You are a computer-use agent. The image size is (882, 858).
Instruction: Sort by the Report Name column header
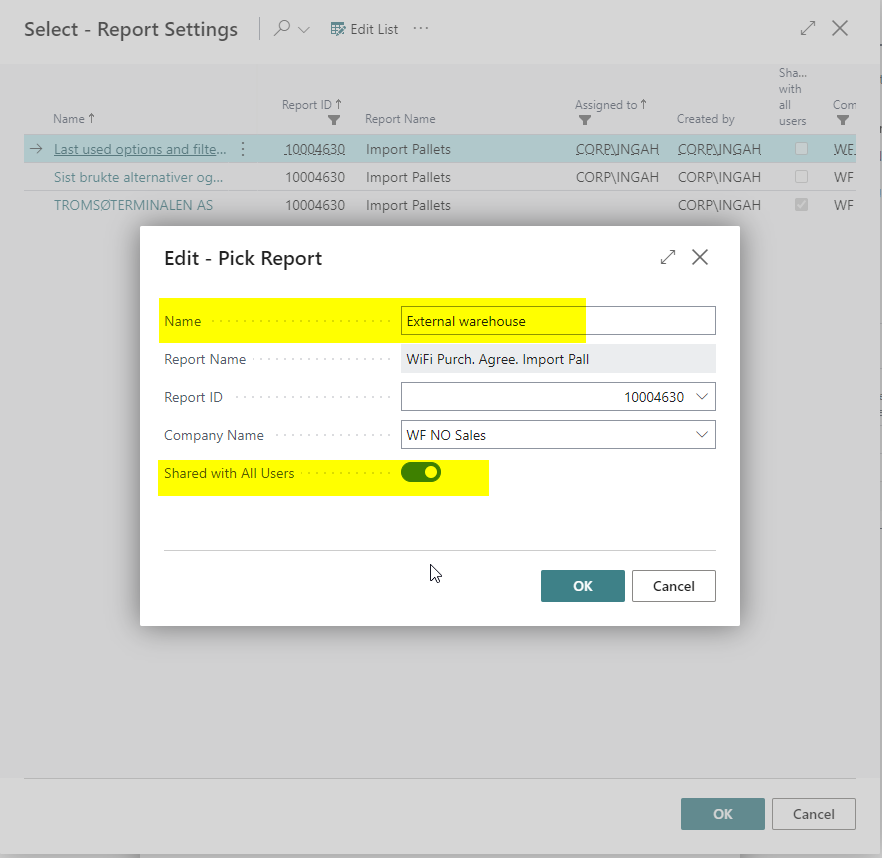(400, 119)
